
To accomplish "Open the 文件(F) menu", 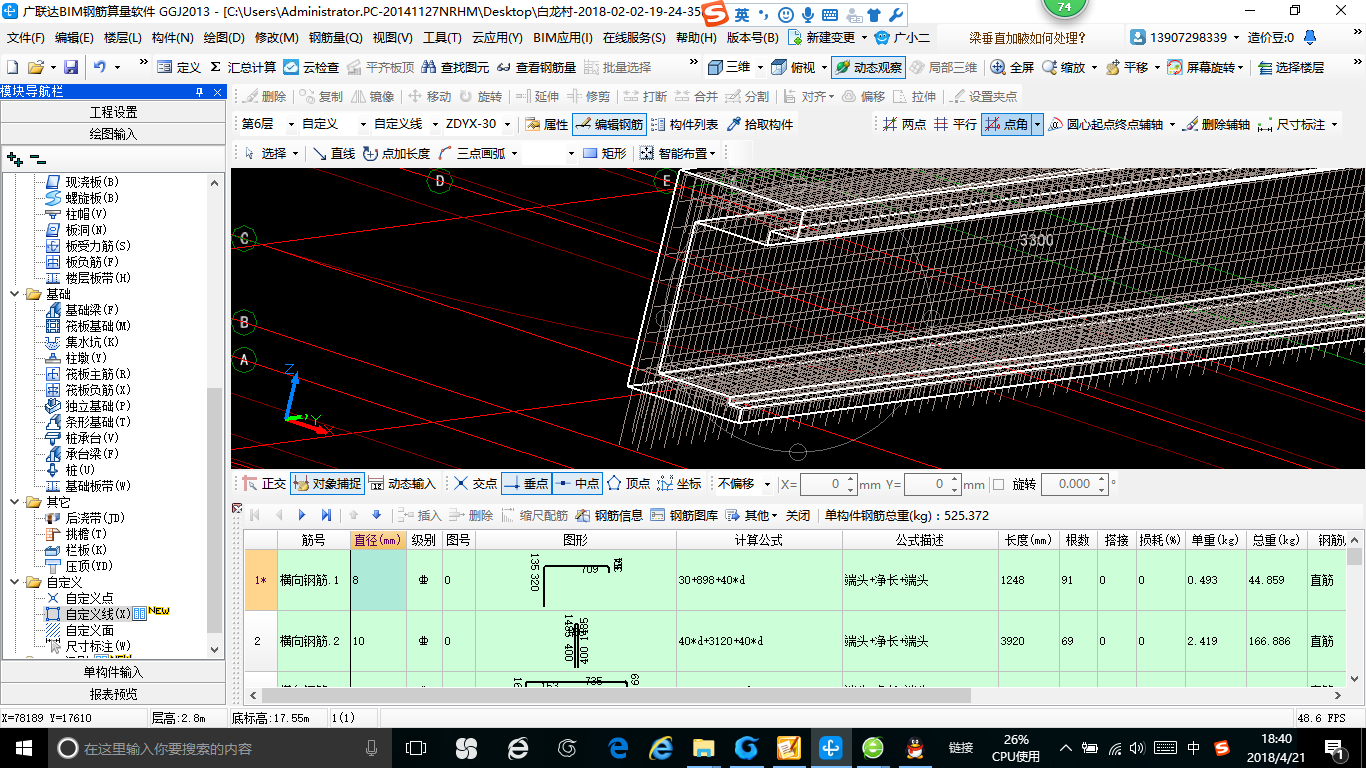I will point(26,38).
